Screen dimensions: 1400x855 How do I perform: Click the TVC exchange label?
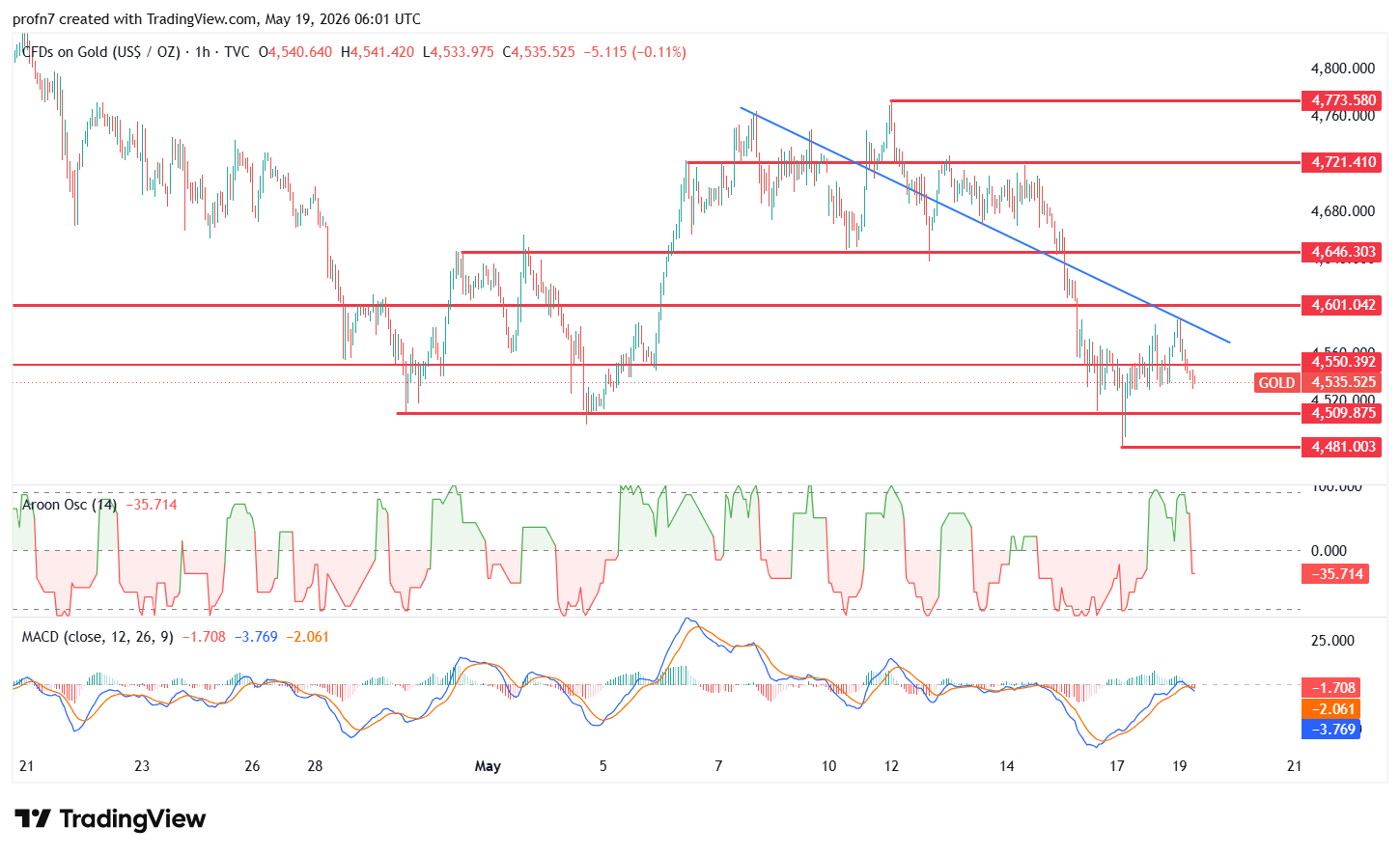237,52
